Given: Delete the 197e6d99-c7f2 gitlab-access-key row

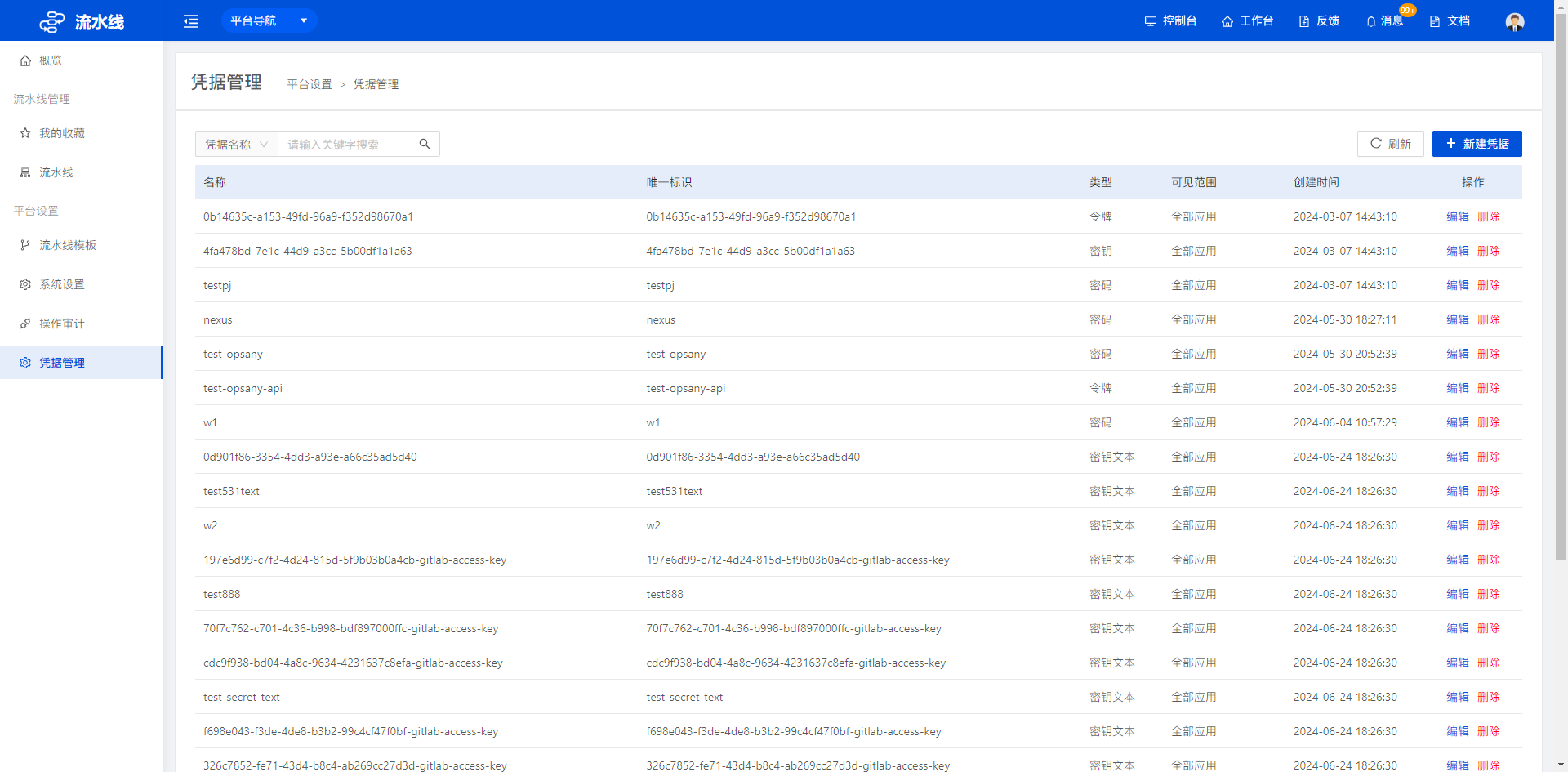Looking at the screenshot, I should tap(1489, 560).
